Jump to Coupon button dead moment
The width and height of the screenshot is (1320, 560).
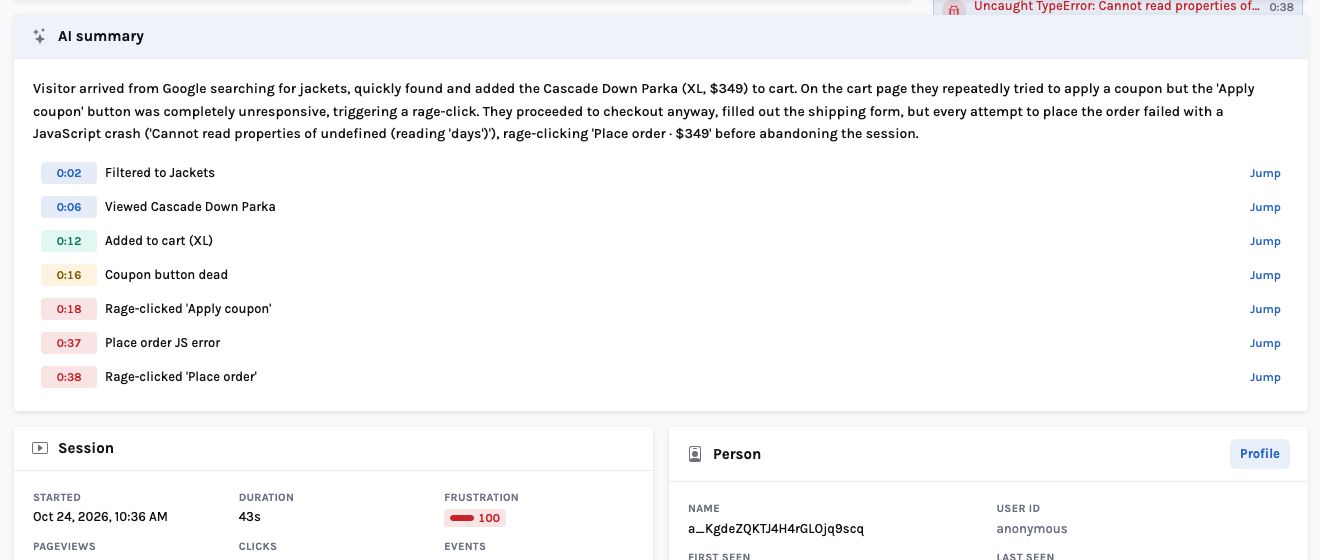point(1265,275)
